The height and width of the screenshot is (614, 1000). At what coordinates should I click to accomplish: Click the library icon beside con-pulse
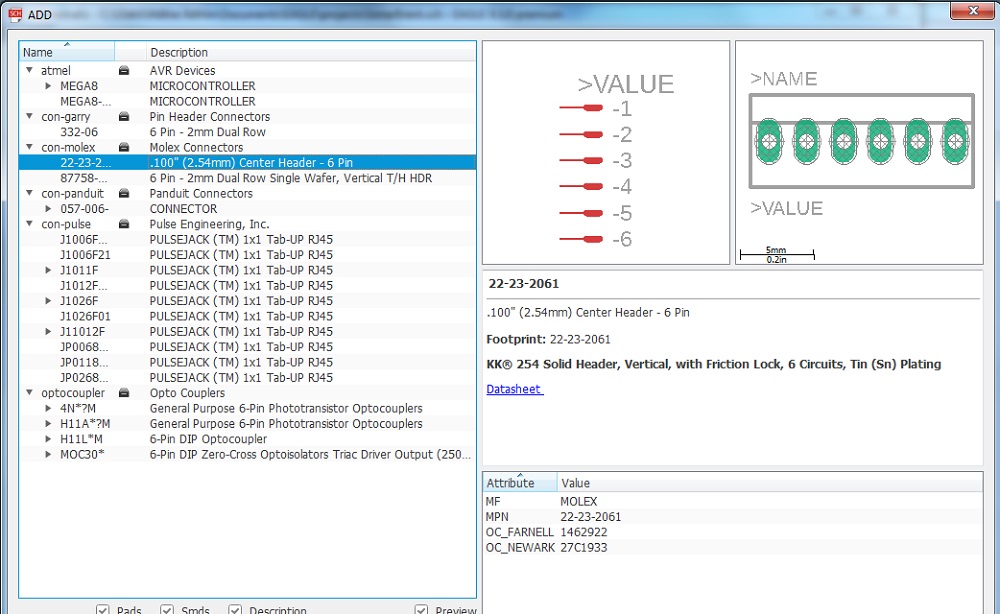[124, 224]
